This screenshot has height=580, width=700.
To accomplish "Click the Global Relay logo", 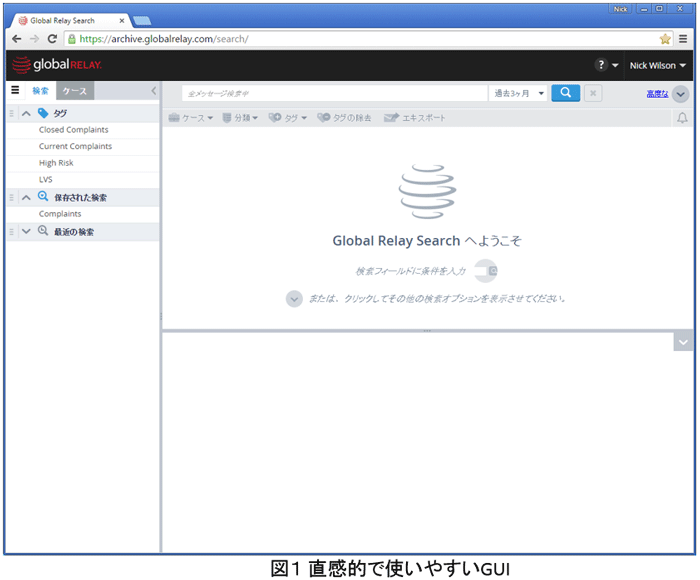I will [57, 65].
